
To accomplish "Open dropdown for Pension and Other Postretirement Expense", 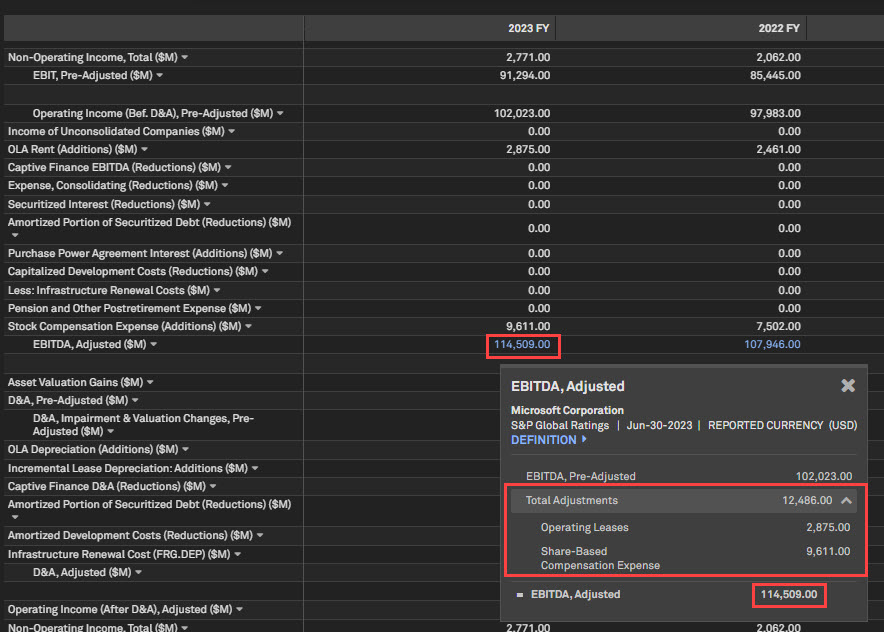I will [x=258, y=309].
